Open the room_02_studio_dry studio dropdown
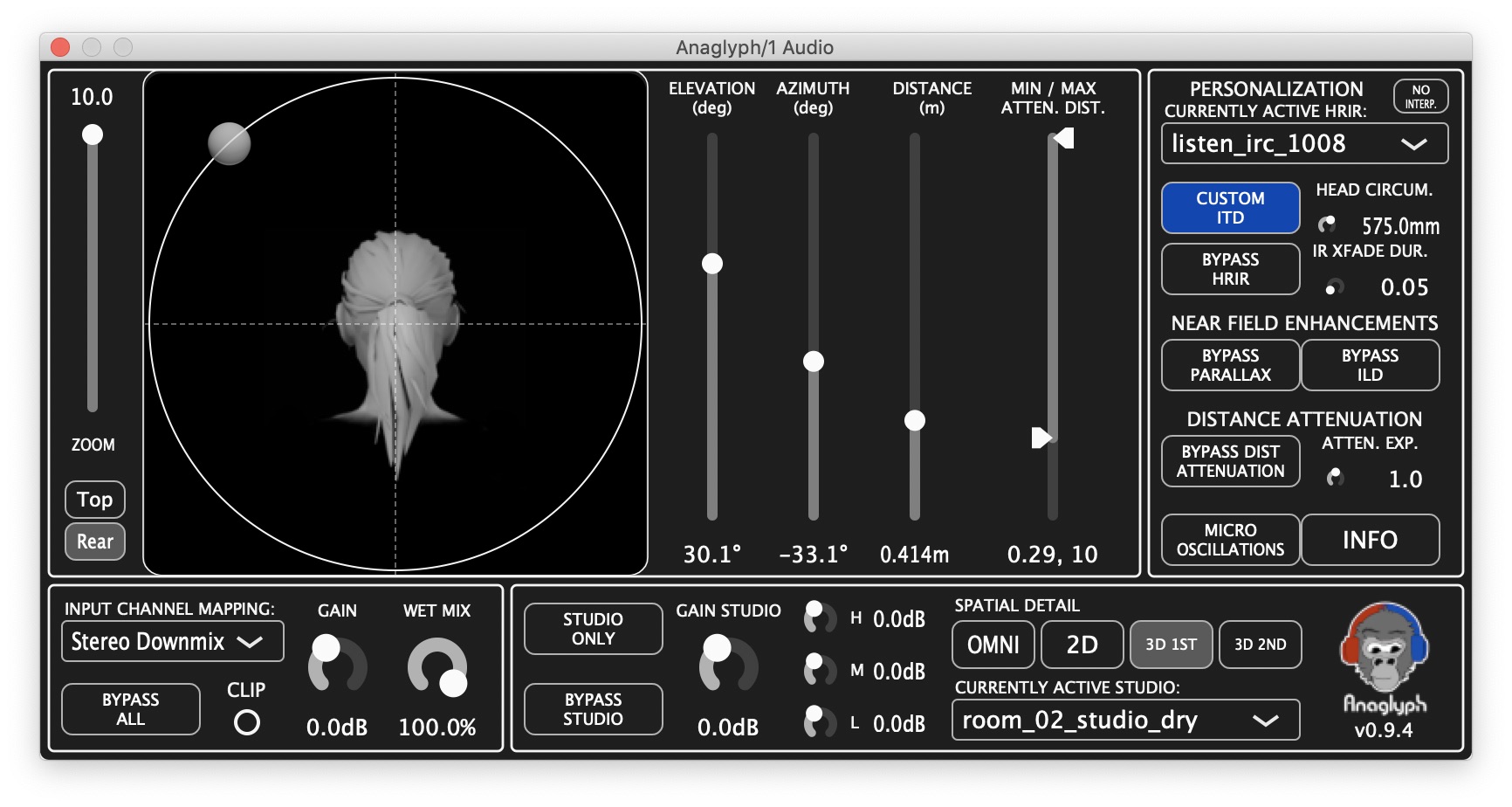Screen dimensions: 1512x807 [1124, 721]
